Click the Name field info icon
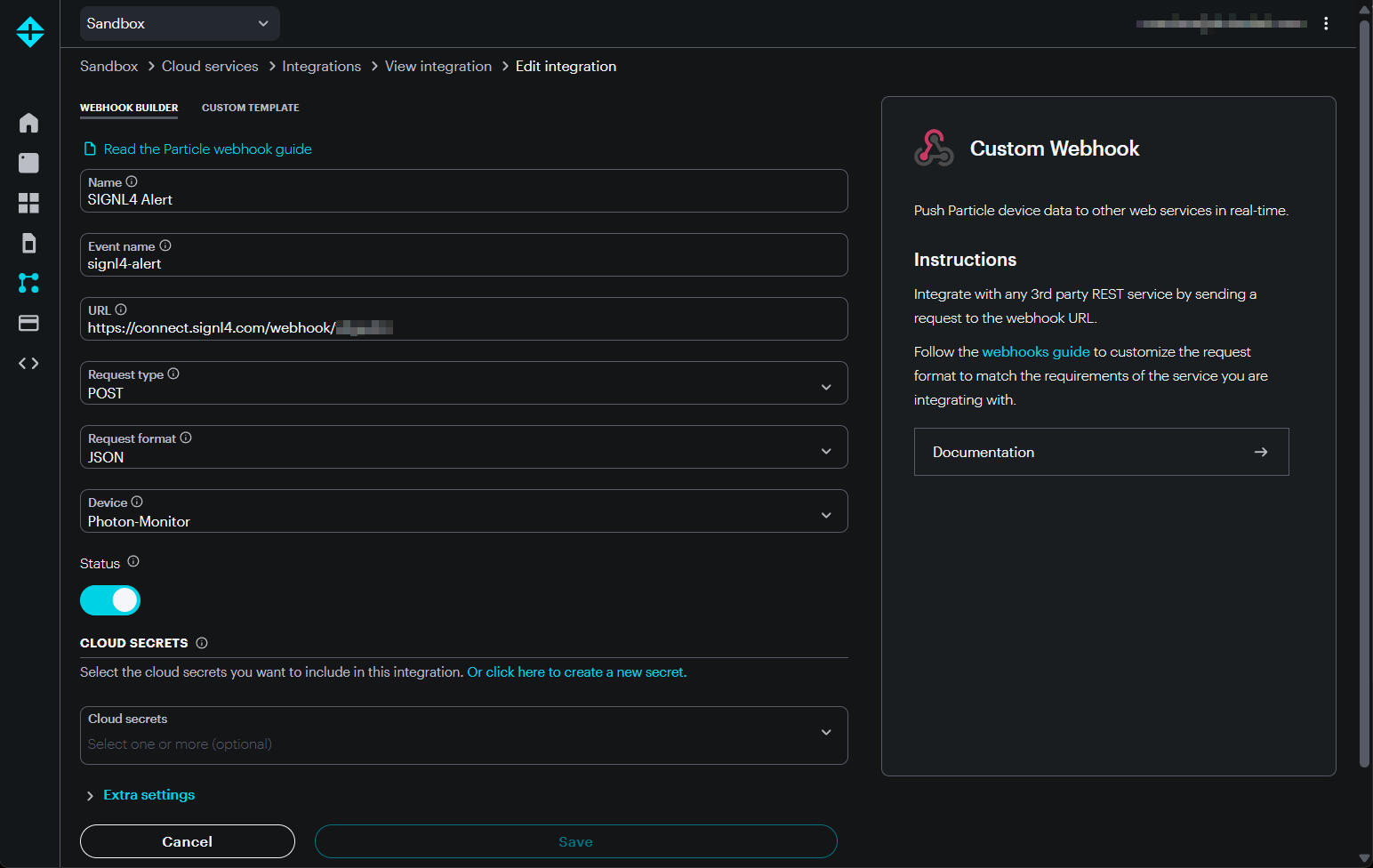This screenshot has height=868, width=1373. tap(132, 181)
